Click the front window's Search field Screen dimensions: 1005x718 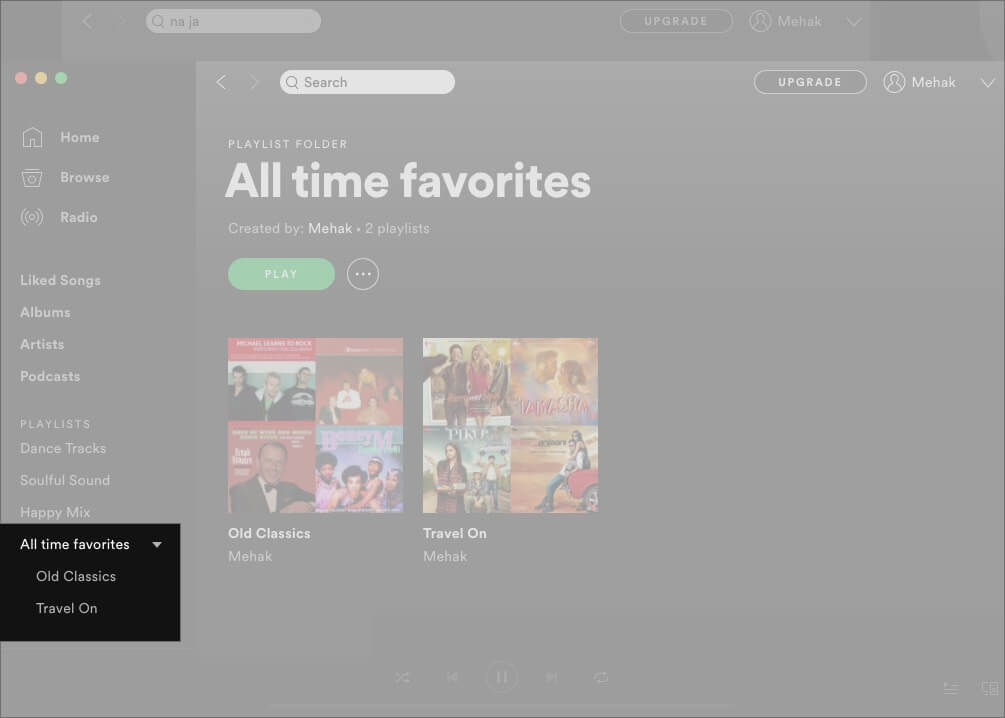(367, 82)
